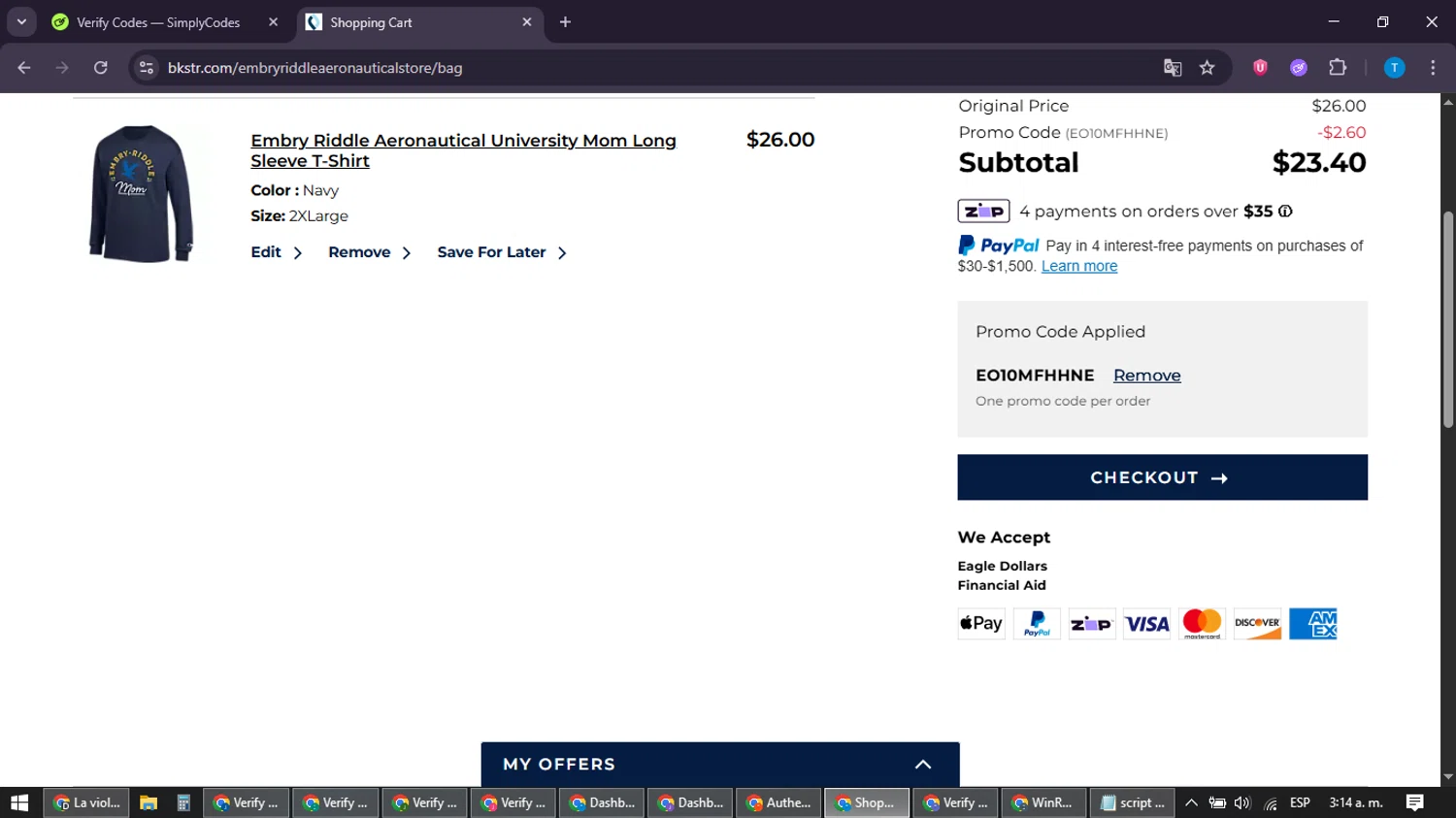This screenshot has width=1456, height=818.
Task: Click the browser back arrow
Action: click(24, 68)
